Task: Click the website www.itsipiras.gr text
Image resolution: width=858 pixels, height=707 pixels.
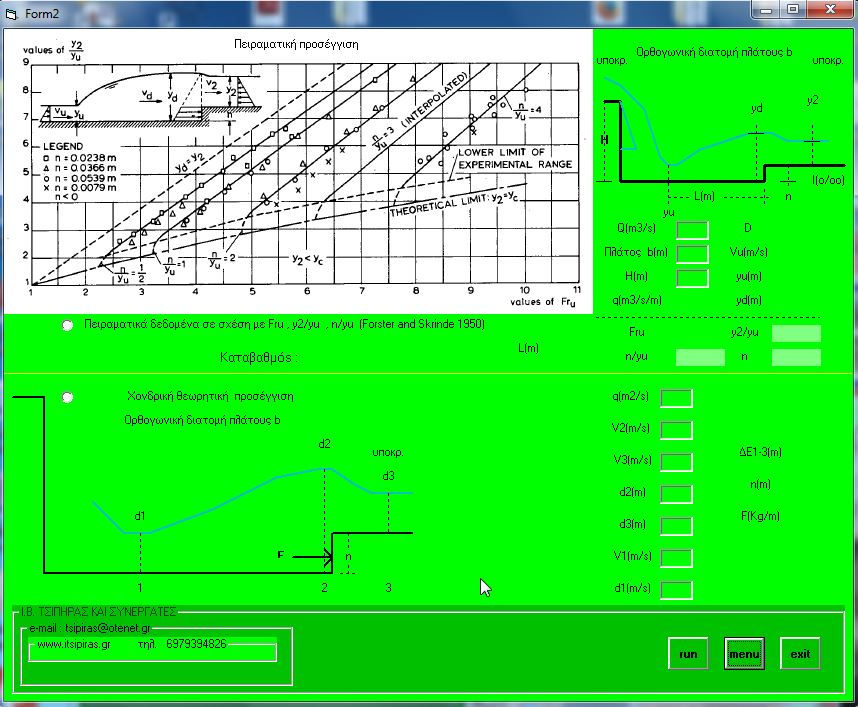Action: pyautogui.click(x=74, y=644)
